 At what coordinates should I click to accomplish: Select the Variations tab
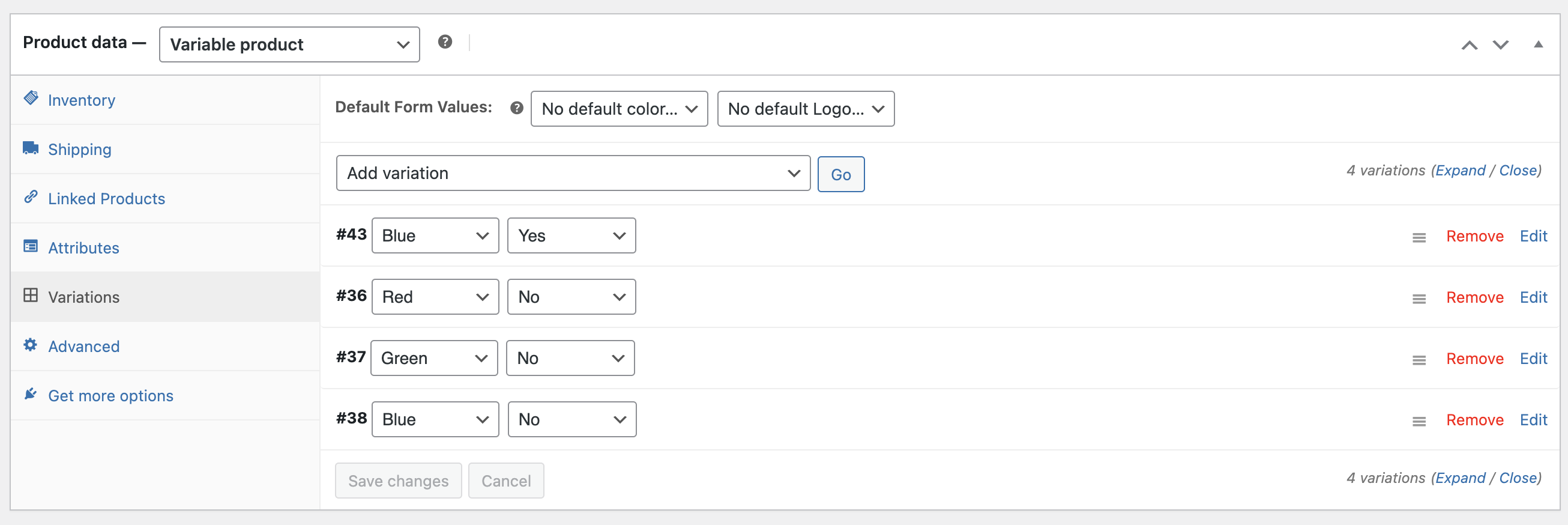coord(165,297)
